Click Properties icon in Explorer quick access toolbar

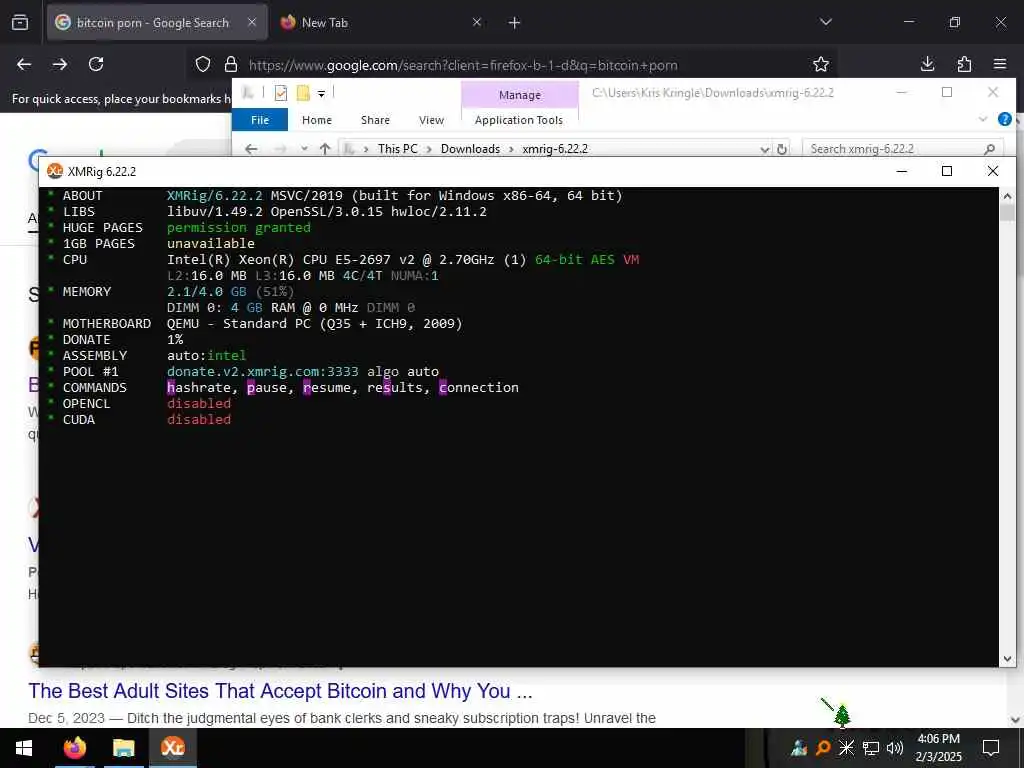[281, 93]
